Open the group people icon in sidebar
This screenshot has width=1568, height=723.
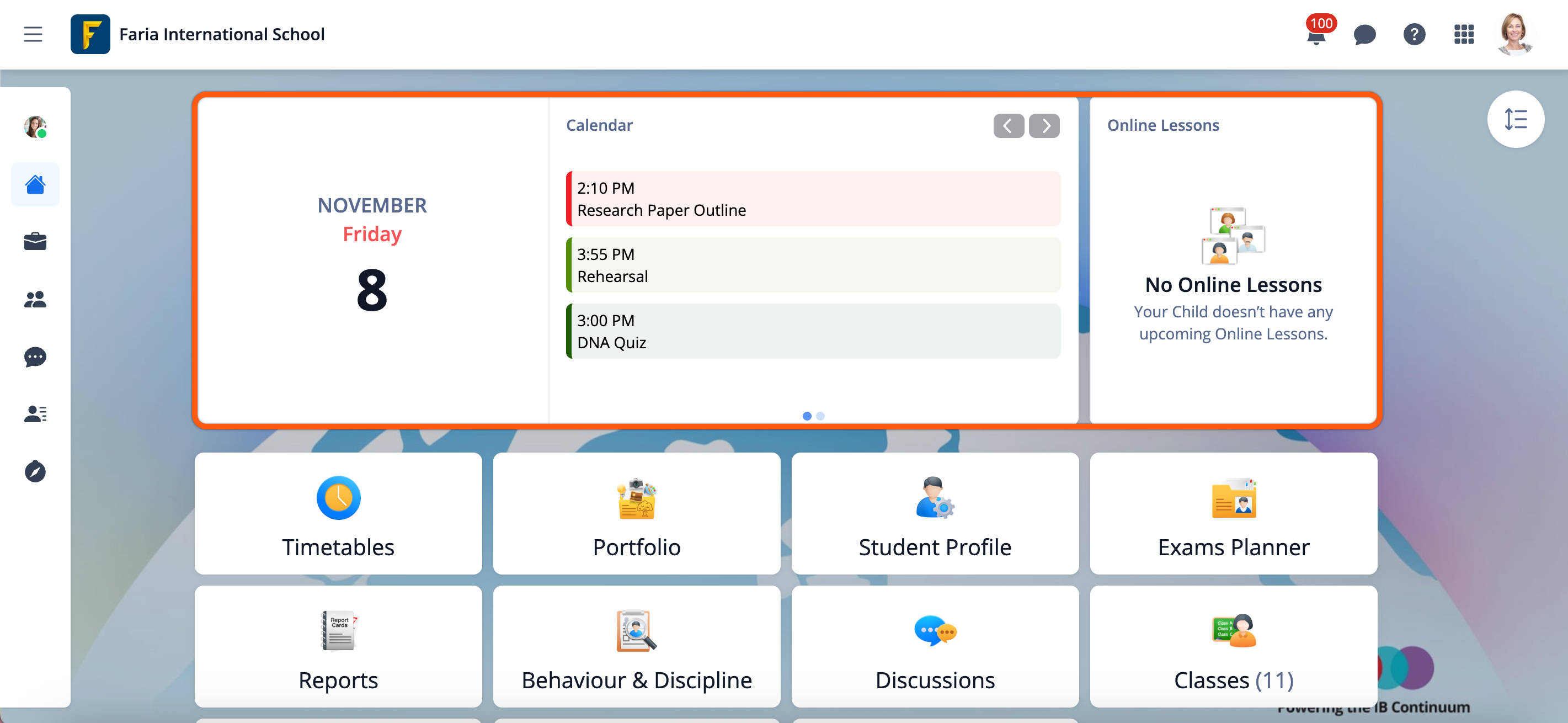[35, 299]
